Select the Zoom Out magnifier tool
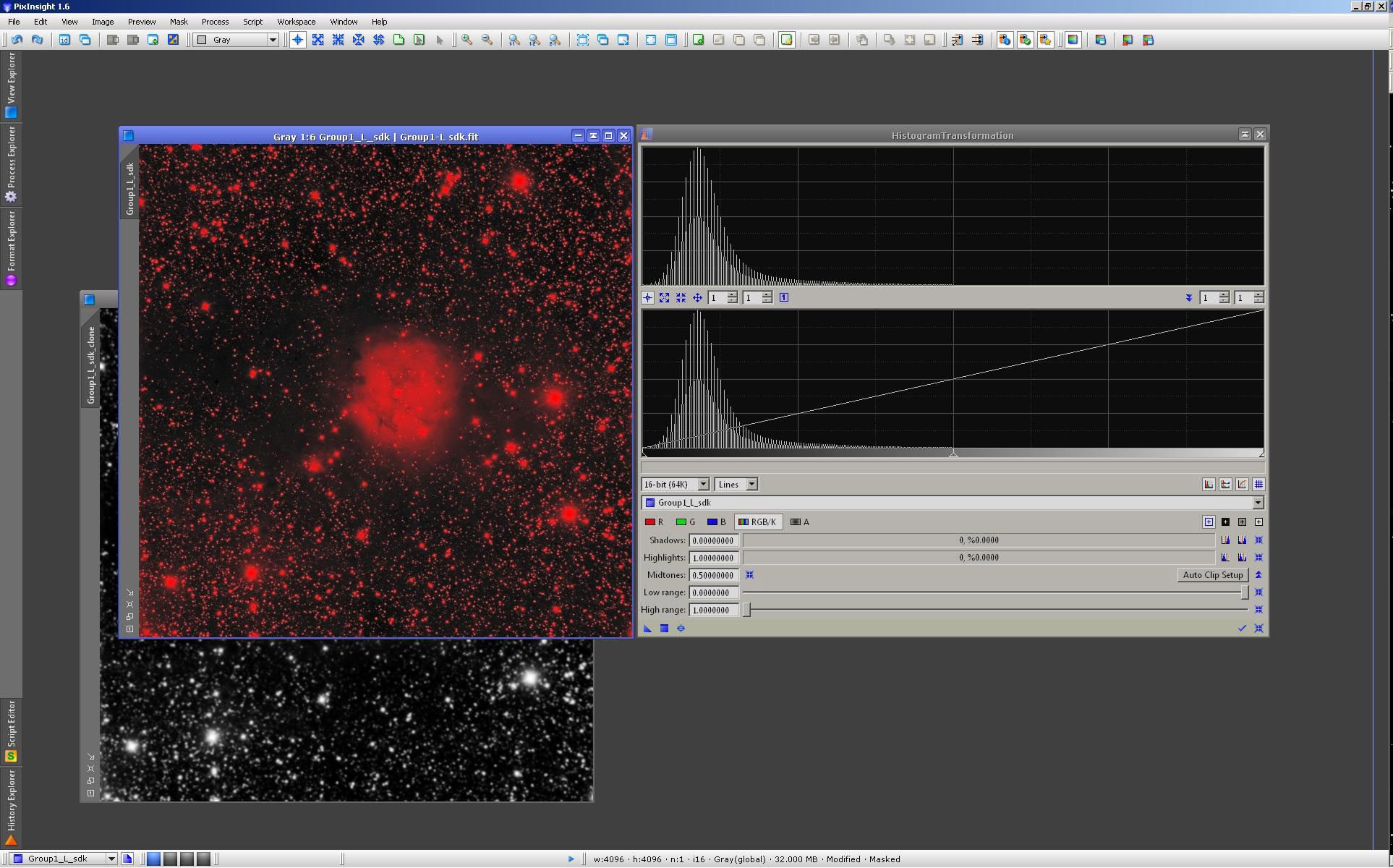The image size is (1393, 868). (x=487, y=40)
